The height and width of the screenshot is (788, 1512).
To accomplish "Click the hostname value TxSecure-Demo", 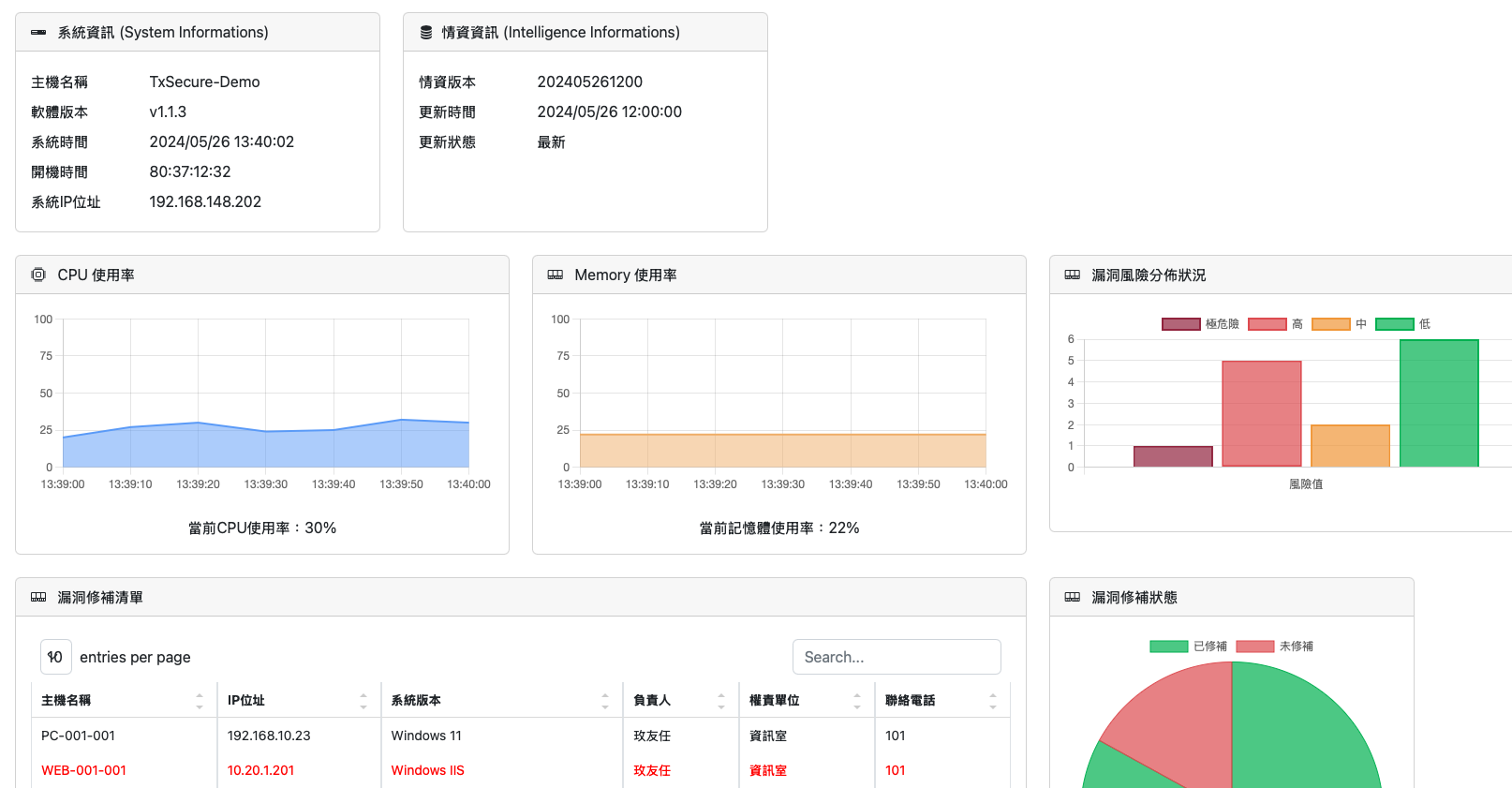I will click(205, 82).
